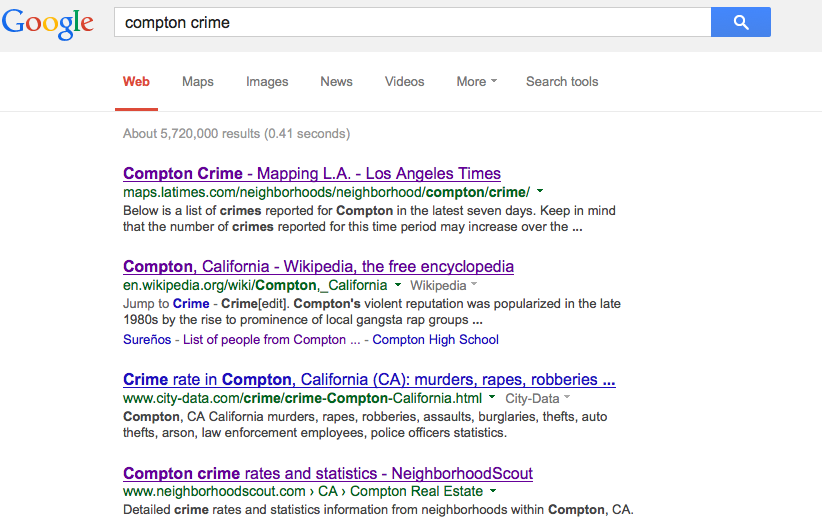Viewport: 822px width, 518px height.
Task: Expand the More dropdown menu
Action: pos(476,82)
